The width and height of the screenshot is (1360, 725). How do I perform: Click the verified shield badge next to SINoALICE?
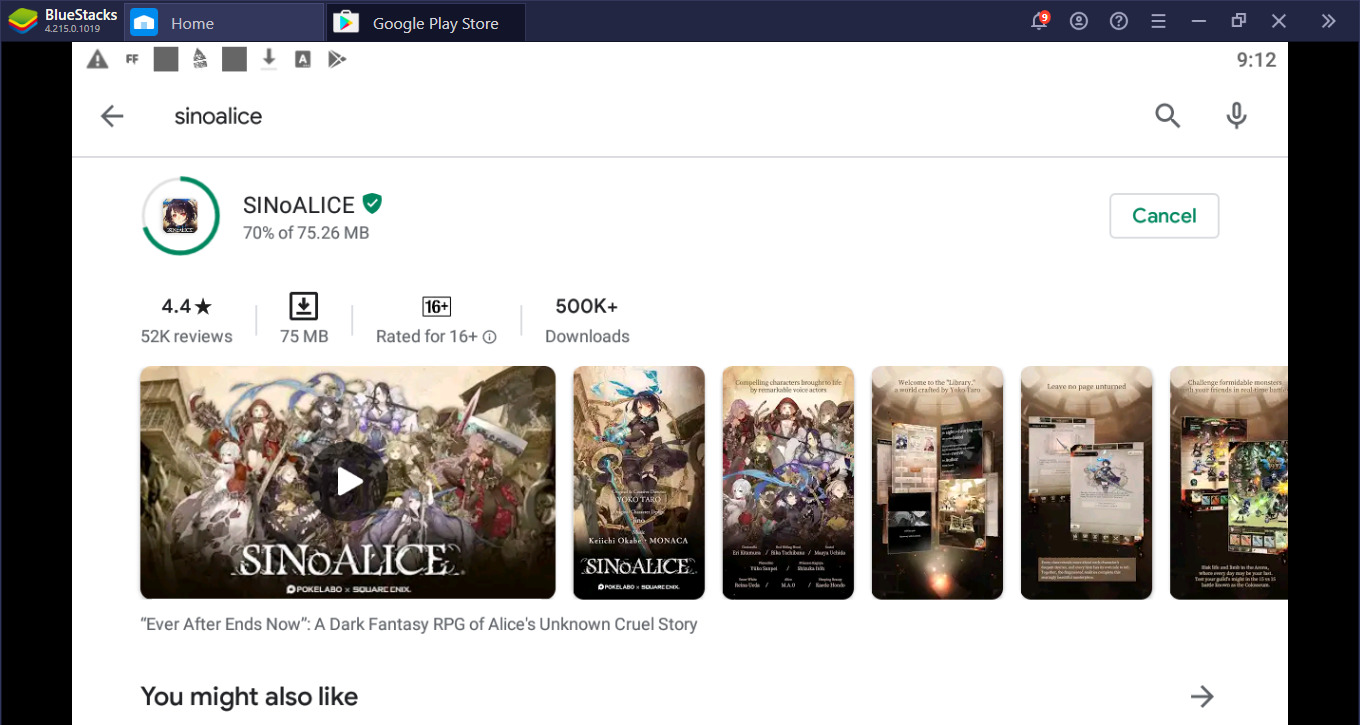pyautogui.click(x=372, y=204)
